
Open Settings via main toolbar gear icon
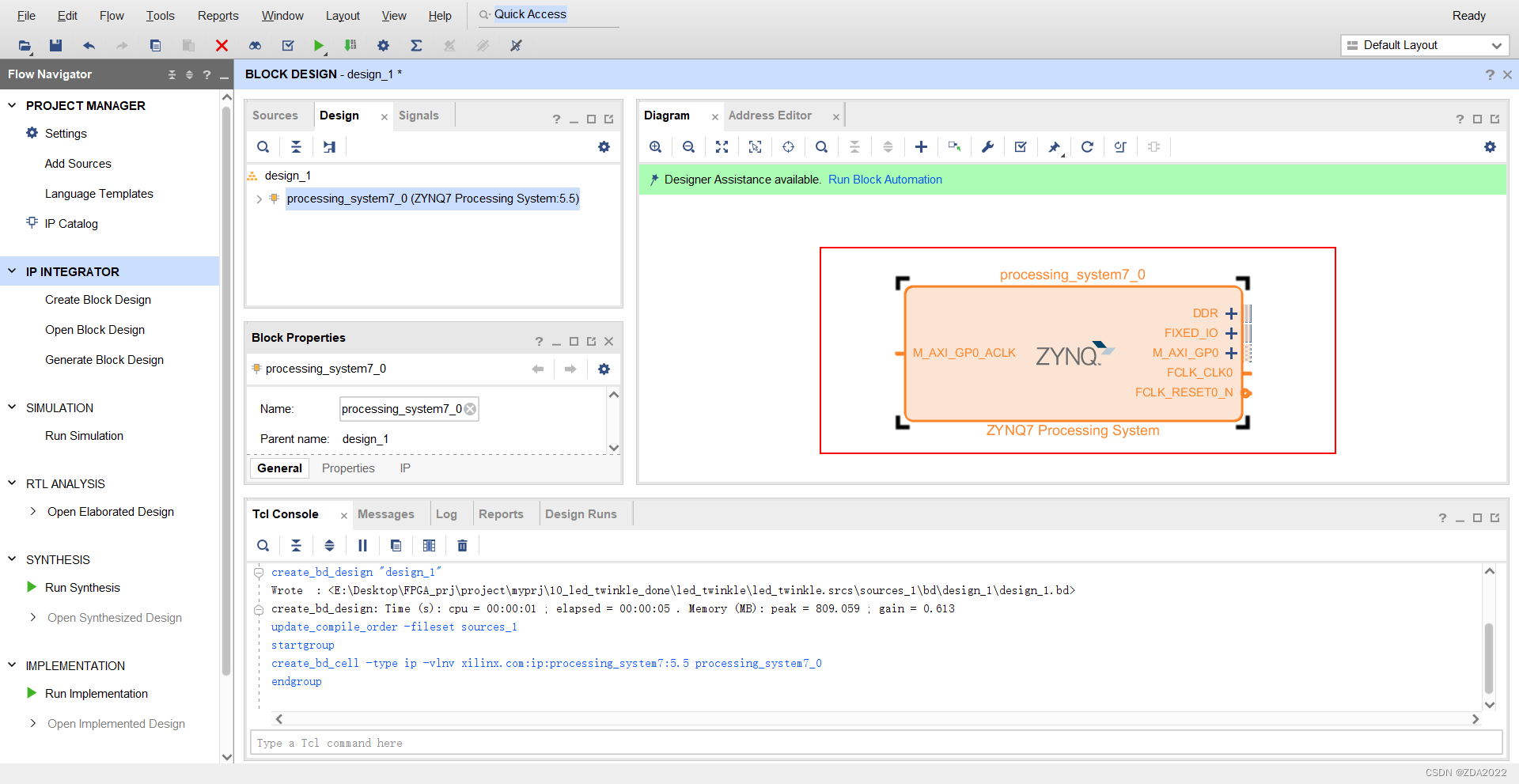[x=383, y=46]
